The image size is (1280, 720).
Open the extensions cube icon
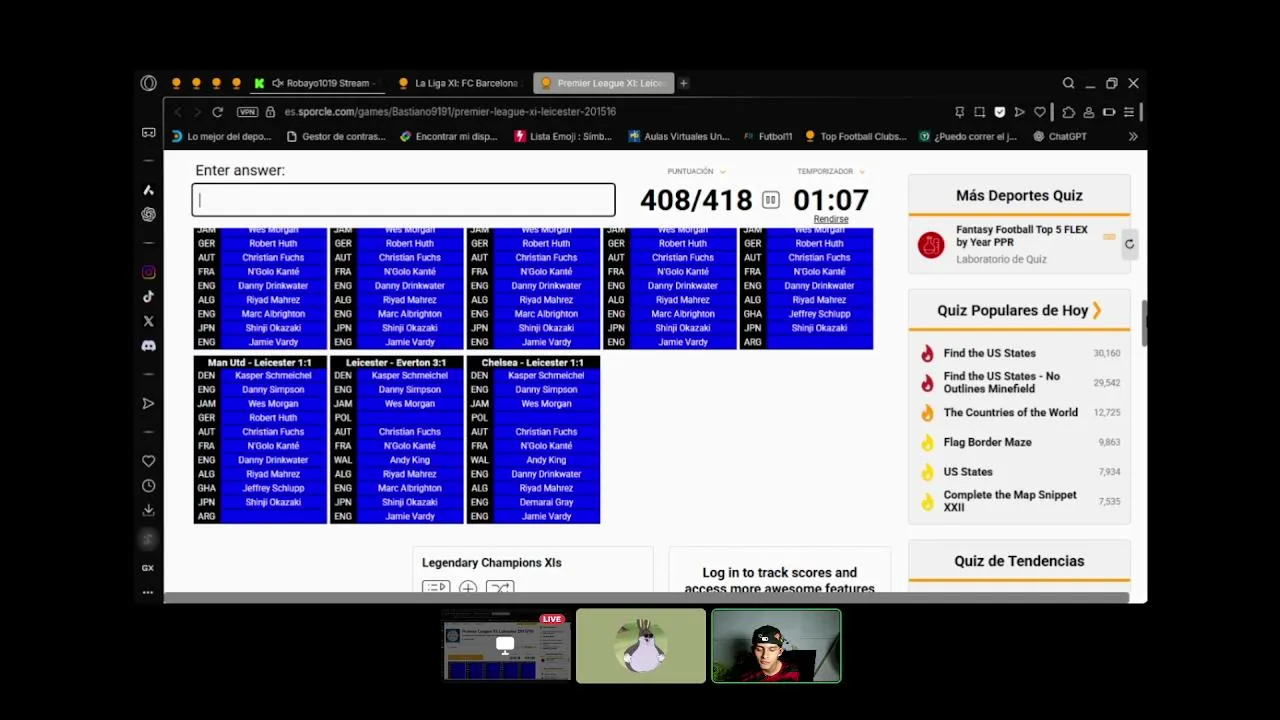1068,112
